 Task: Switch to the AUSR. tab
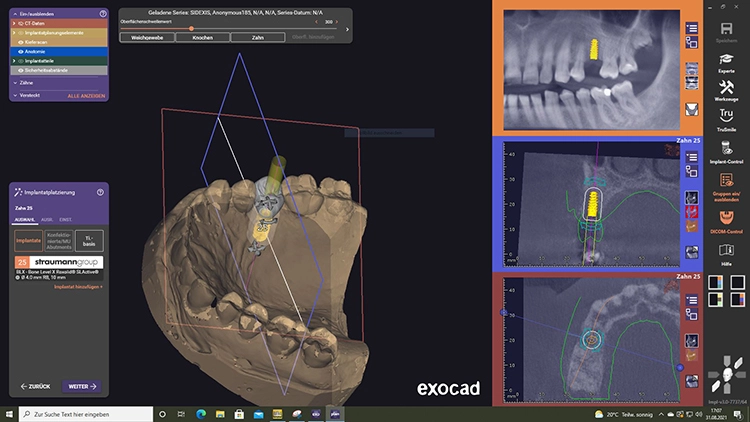point(47,220)
